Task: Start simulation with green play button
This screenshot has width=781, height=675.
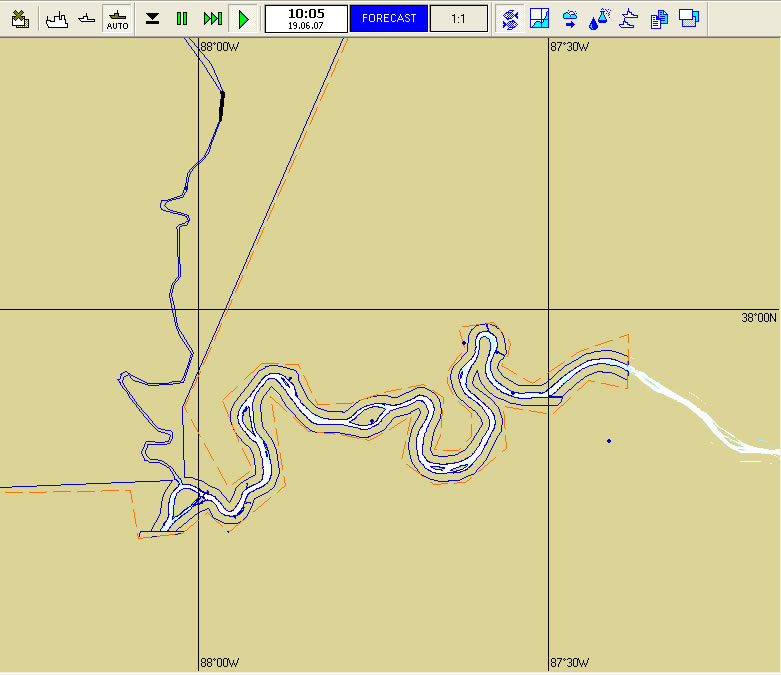Action: [244, 19]
